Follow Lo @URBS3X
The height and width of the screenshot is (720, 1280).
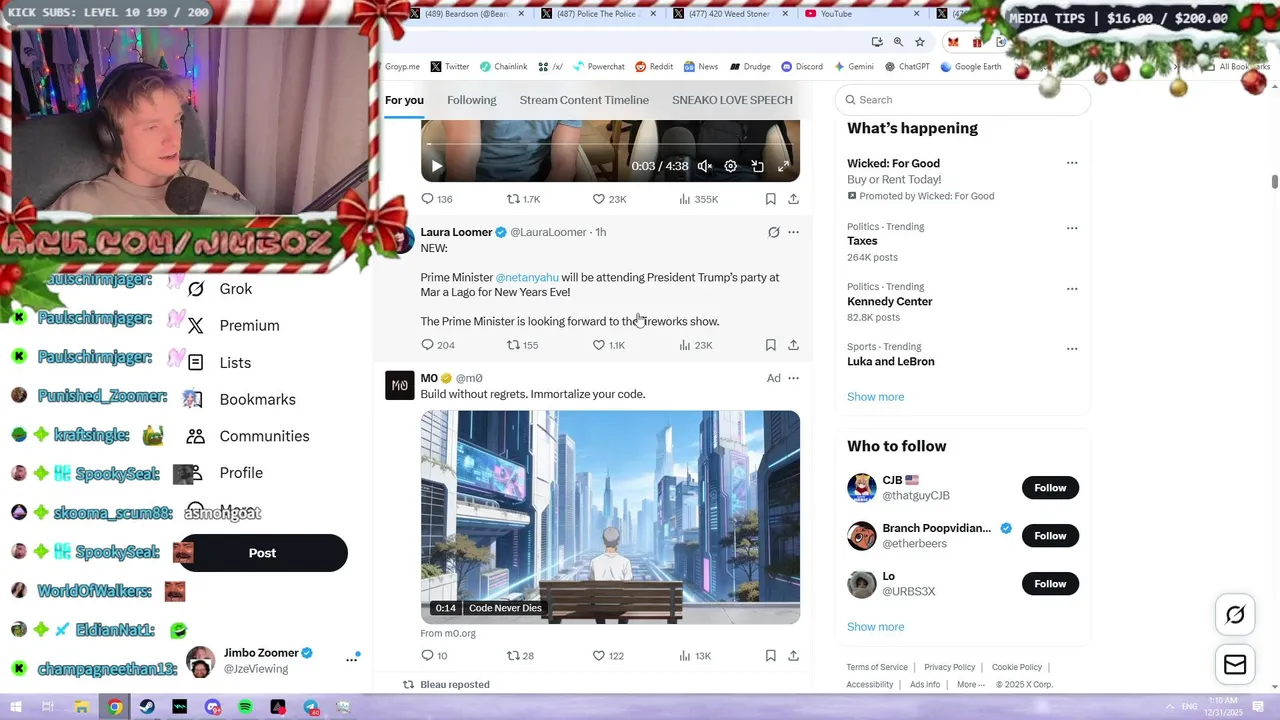(x=1050, y=584)
